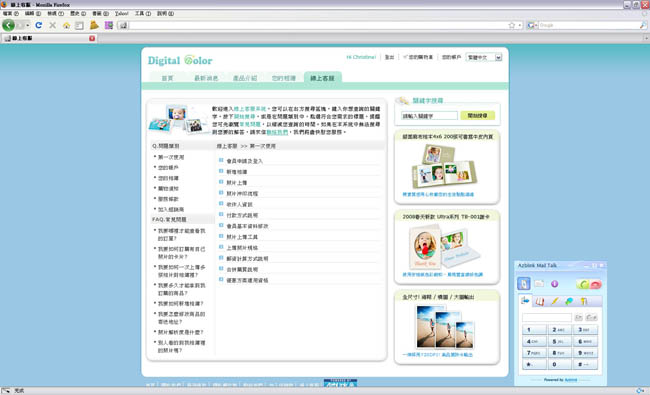
Task: Open the shopping cart link in header
Action: (x=418, y=57)
